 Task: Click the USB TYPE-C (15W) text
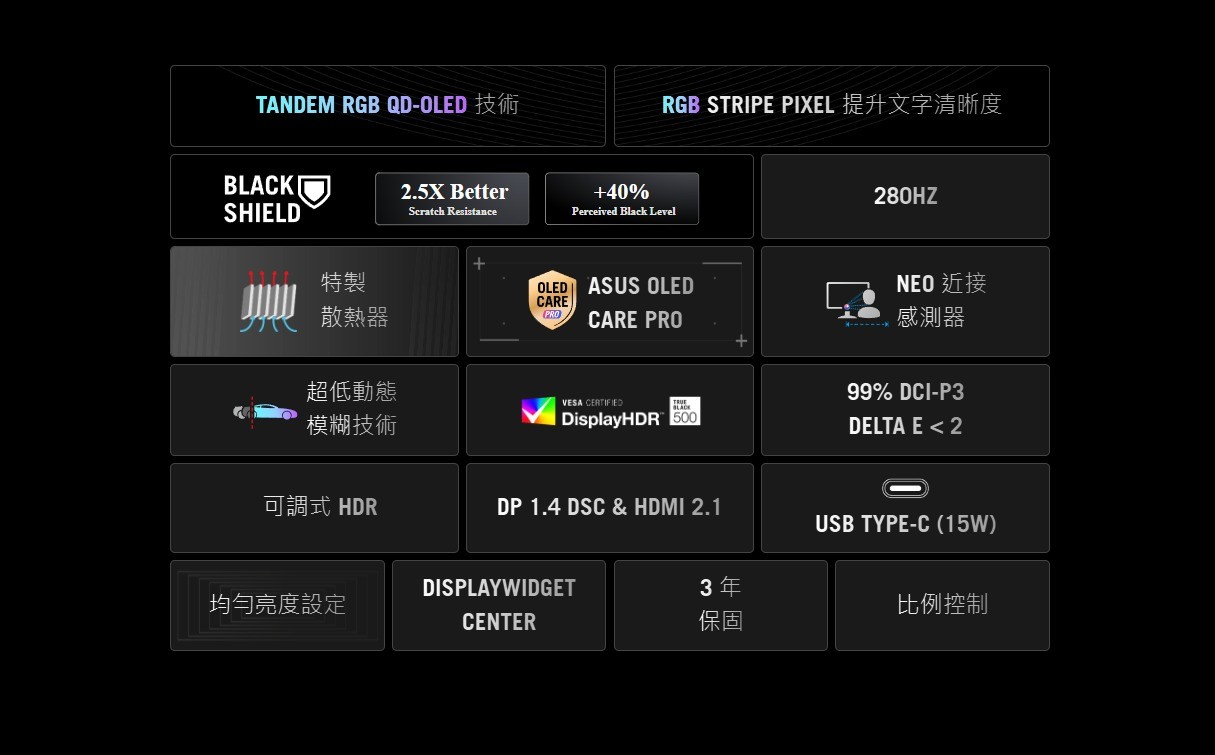pos(905,524)
